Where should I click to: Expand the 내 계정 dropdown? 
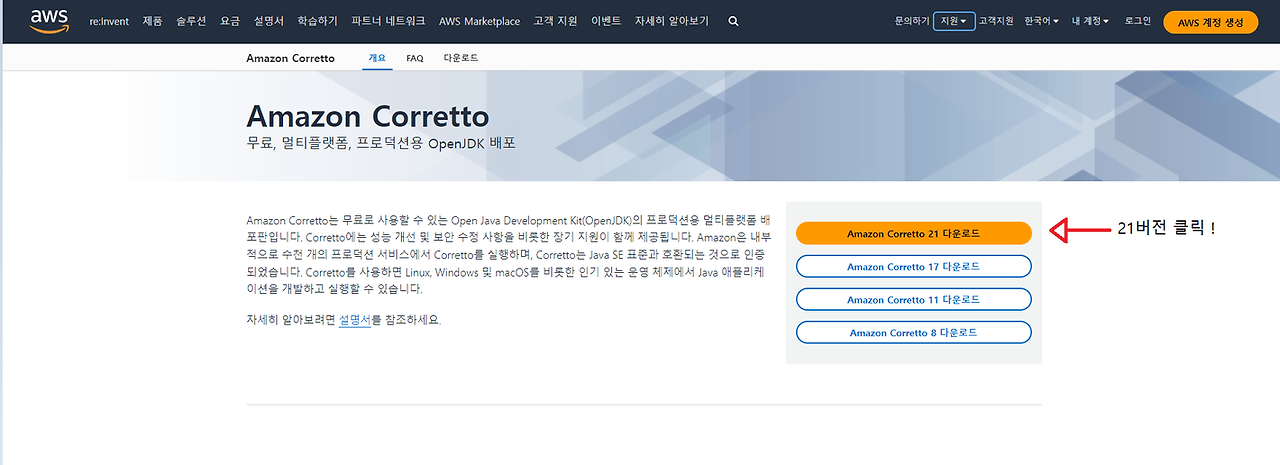(x=1091, y=21)
